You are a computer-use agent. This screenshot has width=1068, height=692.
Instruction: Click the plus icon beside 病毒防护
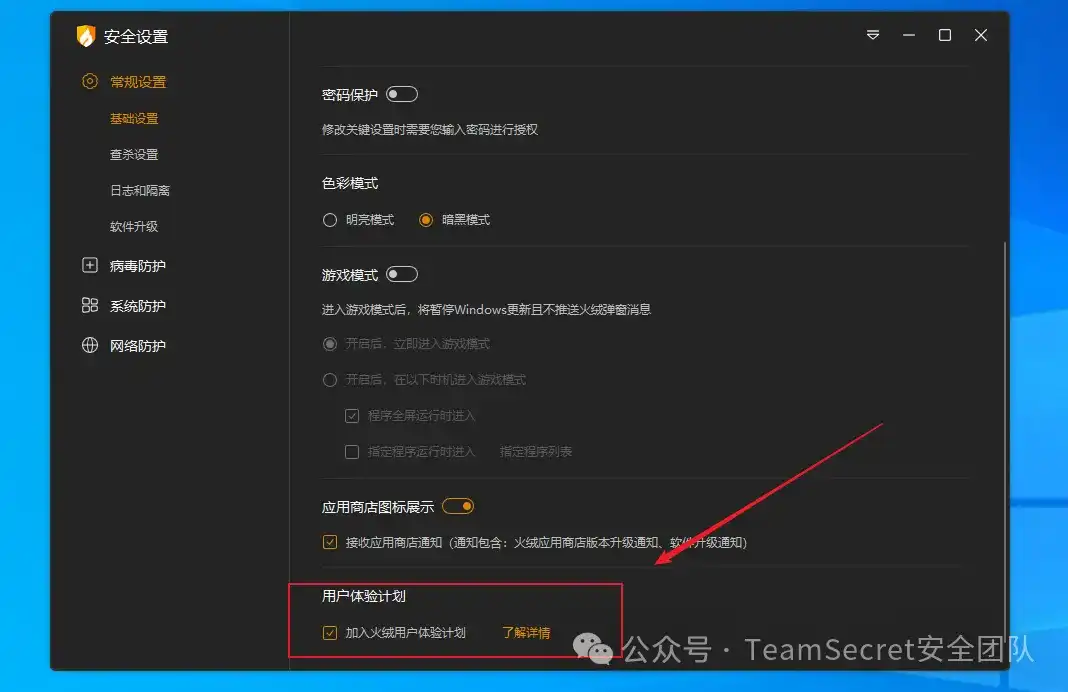90,265
